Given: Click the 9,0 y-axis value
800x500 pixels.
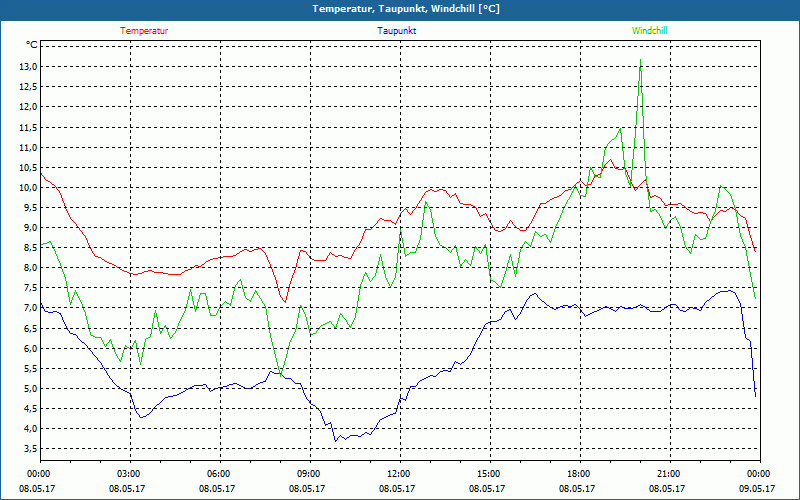Looking at the screenshot, I should point(30,228).
